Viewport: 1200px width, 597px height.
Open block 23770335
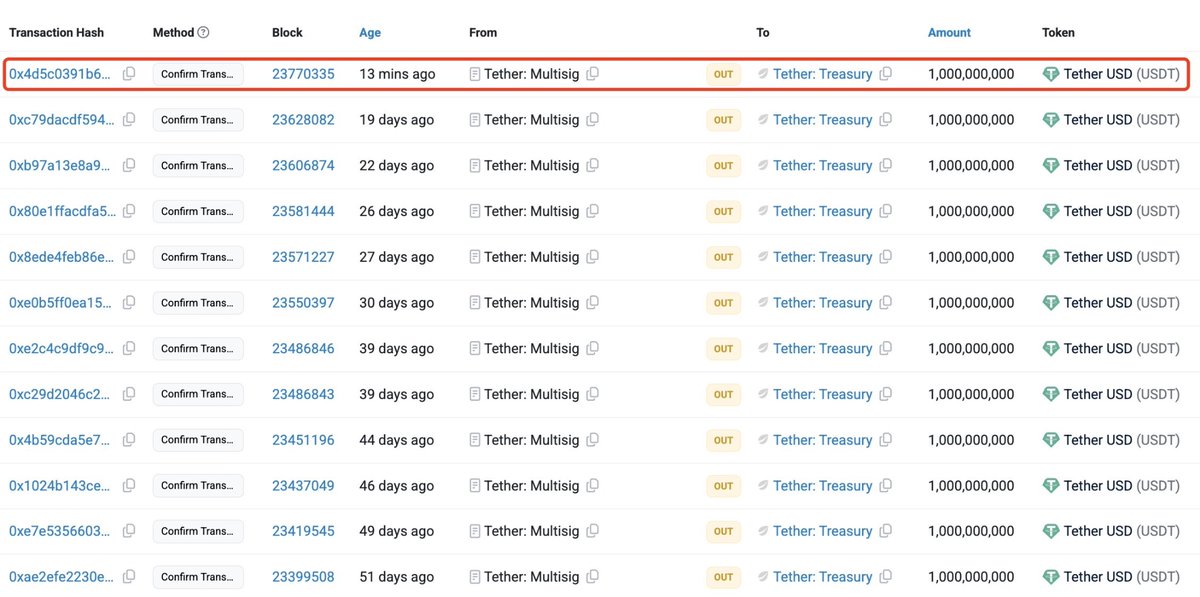[x=303, y=74]
